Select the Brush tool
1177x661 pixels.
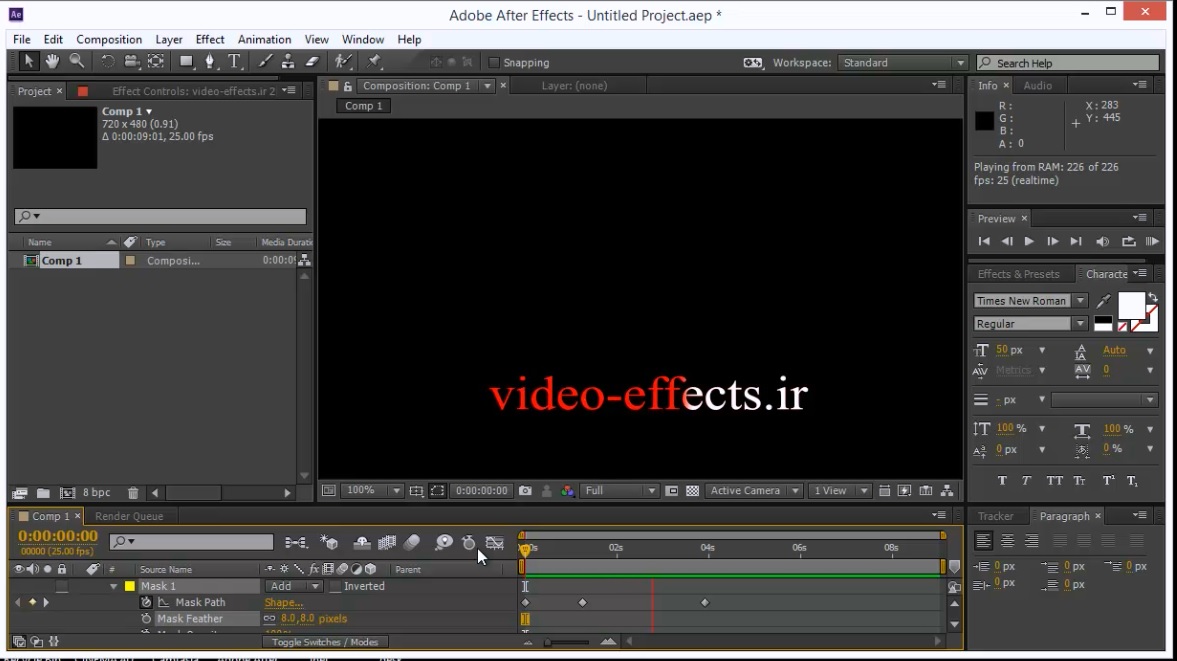click(x=265, y=62)
